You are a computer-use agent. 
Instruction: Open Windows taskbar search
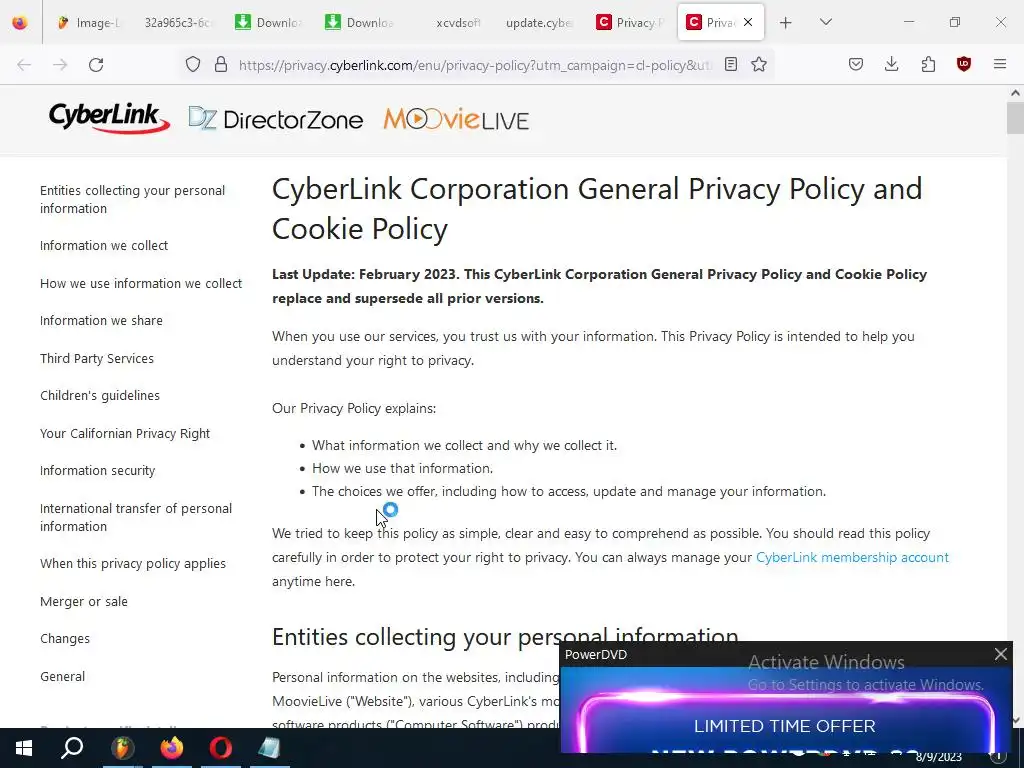click(72, 748)
